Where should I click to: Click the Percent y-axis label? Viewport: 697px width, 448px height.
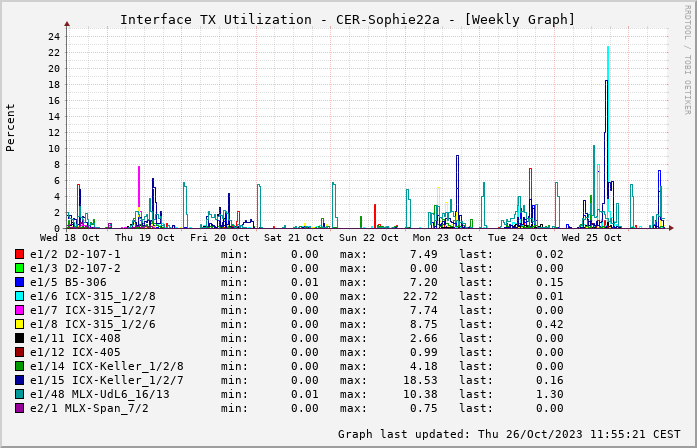tap(11, 127)
